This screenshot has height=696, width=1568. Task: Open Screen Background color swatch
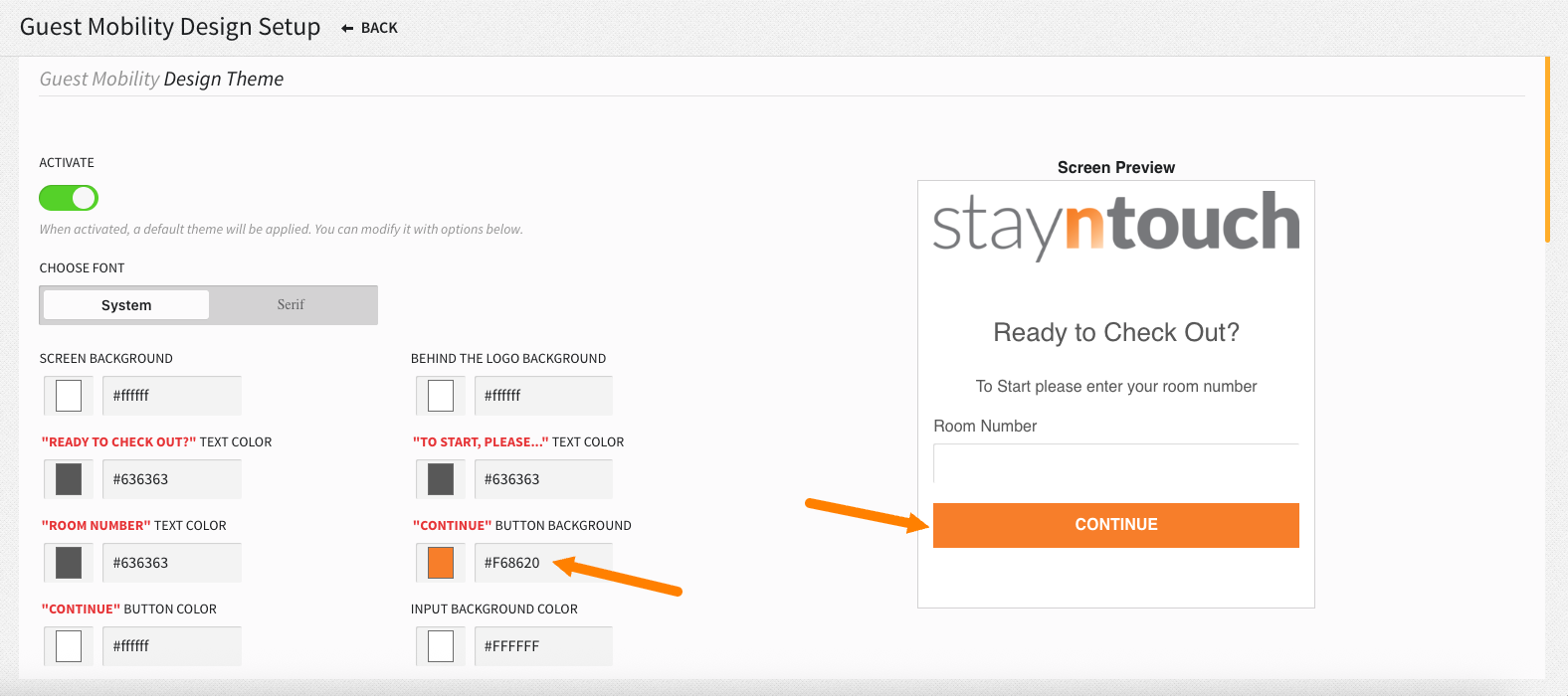pos(69,396)
